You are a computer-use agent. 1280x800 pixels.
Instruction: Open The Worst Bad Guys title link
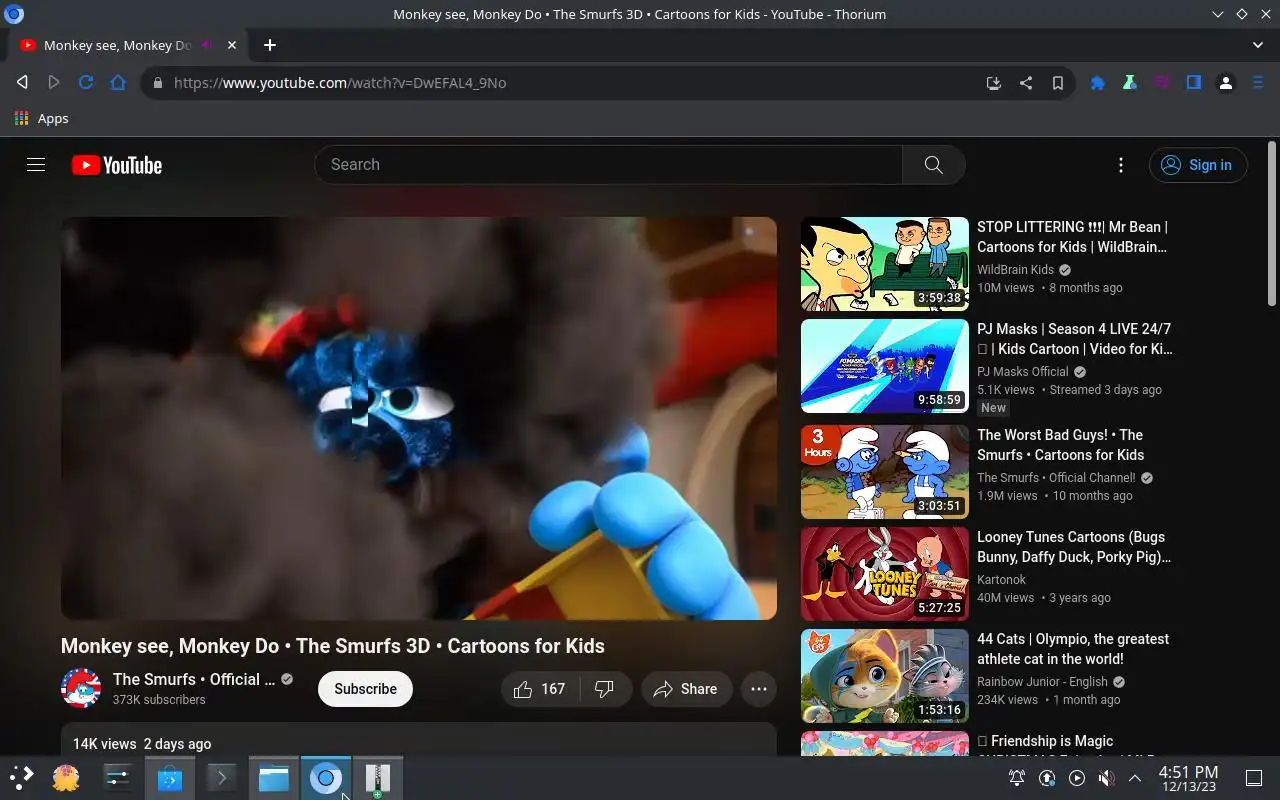[1060, 445]
